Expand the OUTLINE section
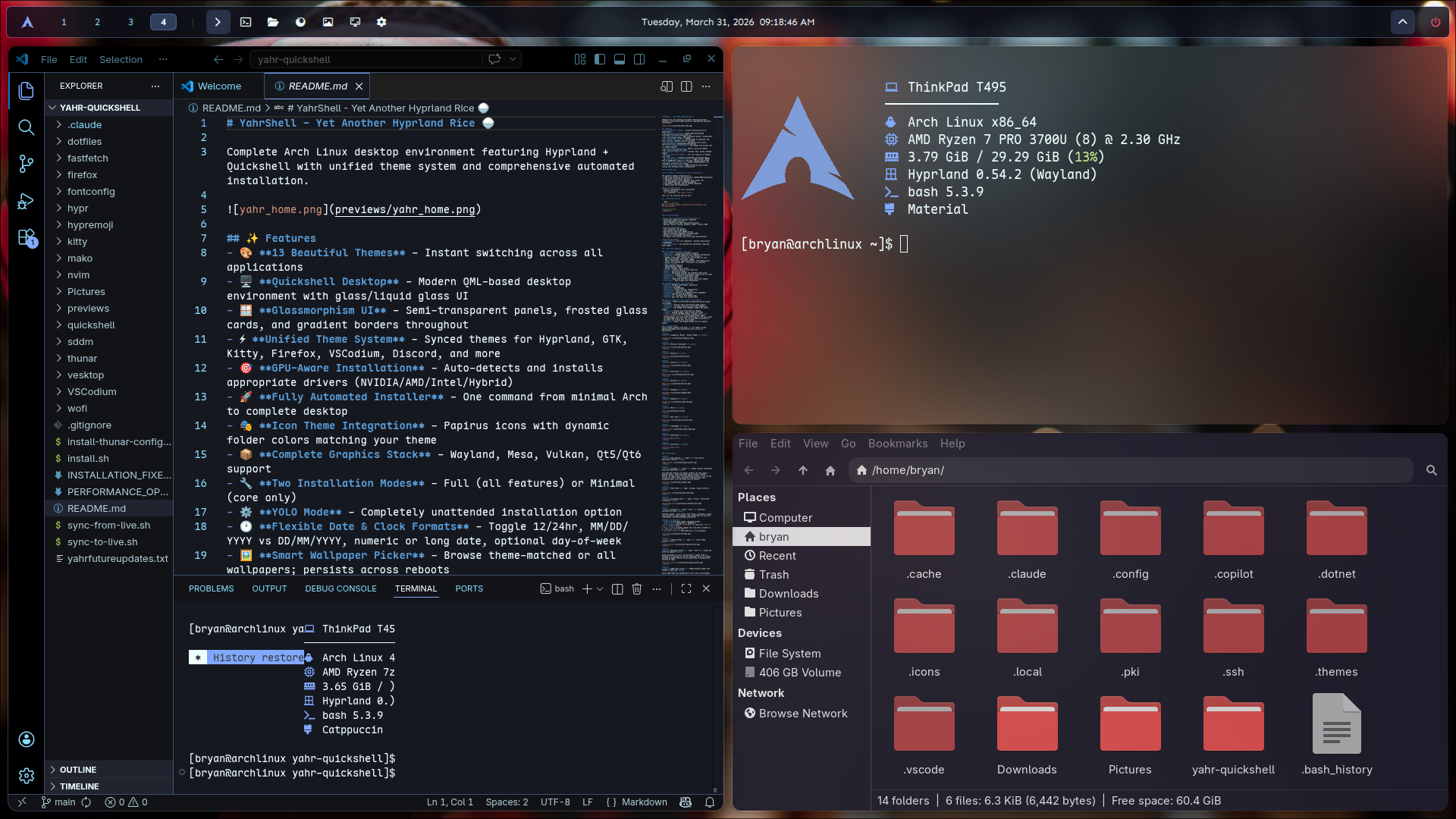Screen dimensions: 1456x819 pyautogui.click(x=109, y=770)
